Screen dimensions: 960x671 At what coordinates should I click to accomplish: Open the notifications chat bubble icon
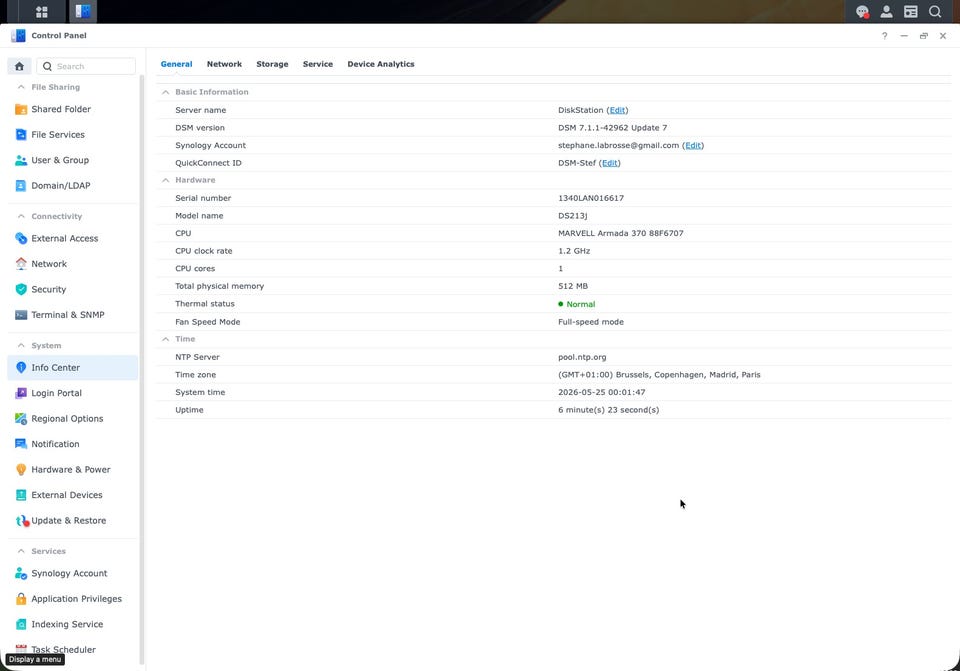(862, 12)
